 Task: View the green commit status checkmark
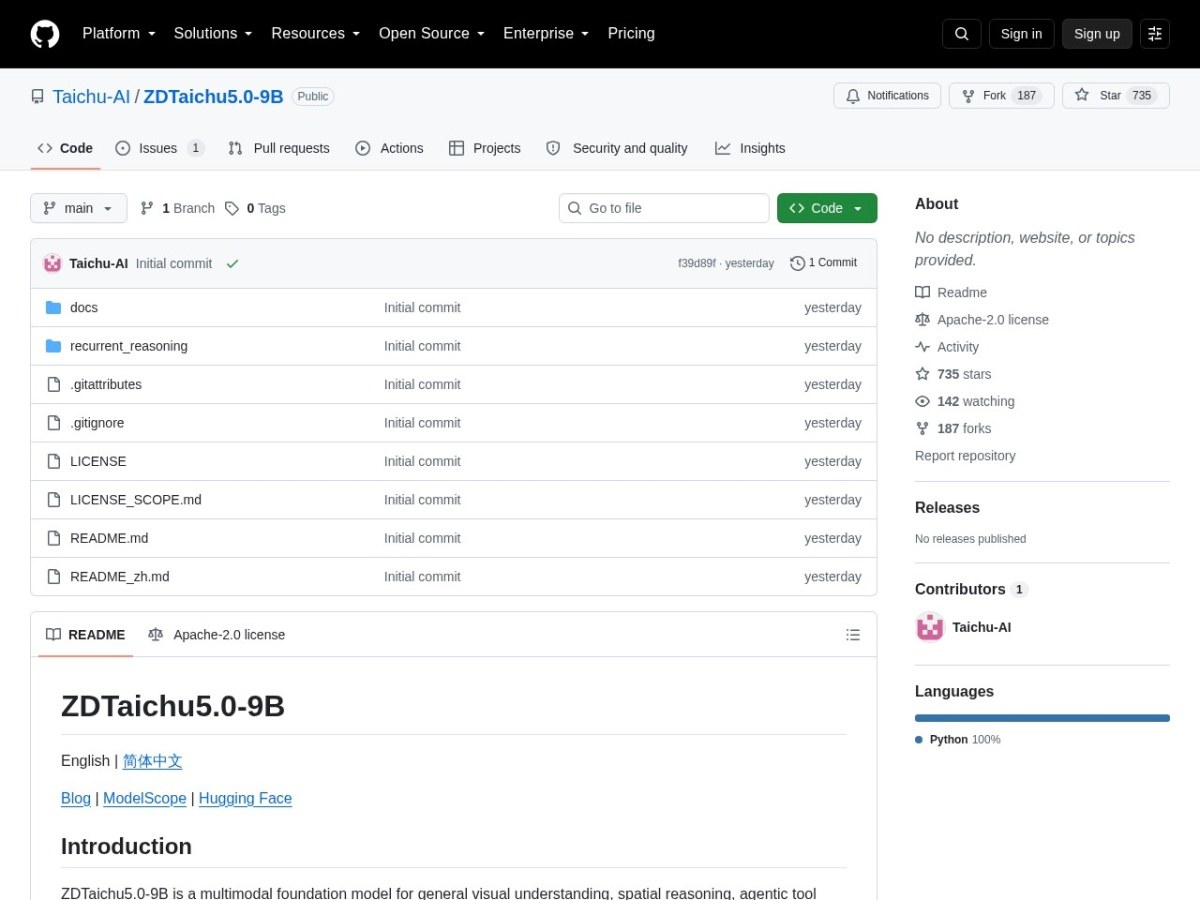click(232, 264)
